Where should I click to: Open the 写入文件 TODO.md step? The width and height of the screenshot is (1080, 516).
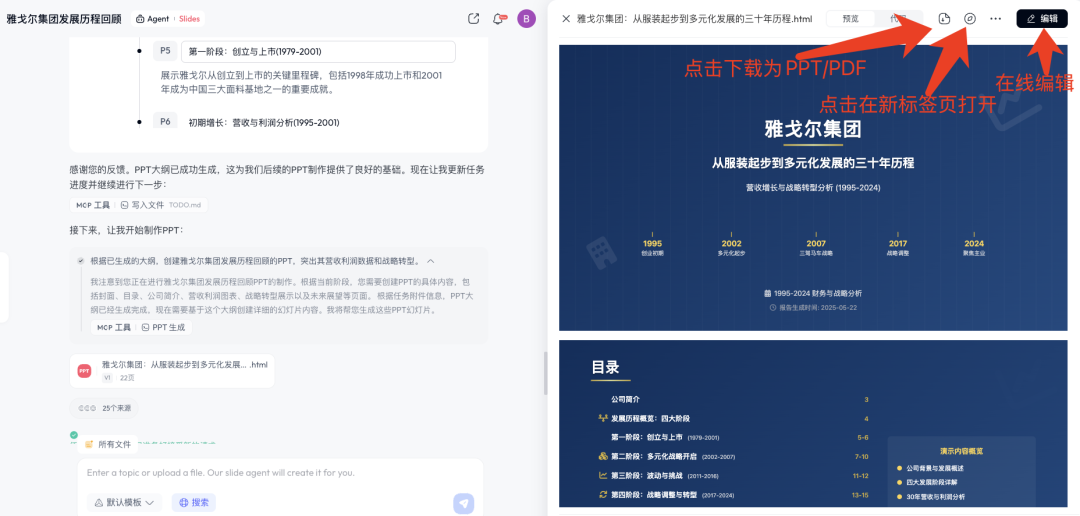pos(160,205)
